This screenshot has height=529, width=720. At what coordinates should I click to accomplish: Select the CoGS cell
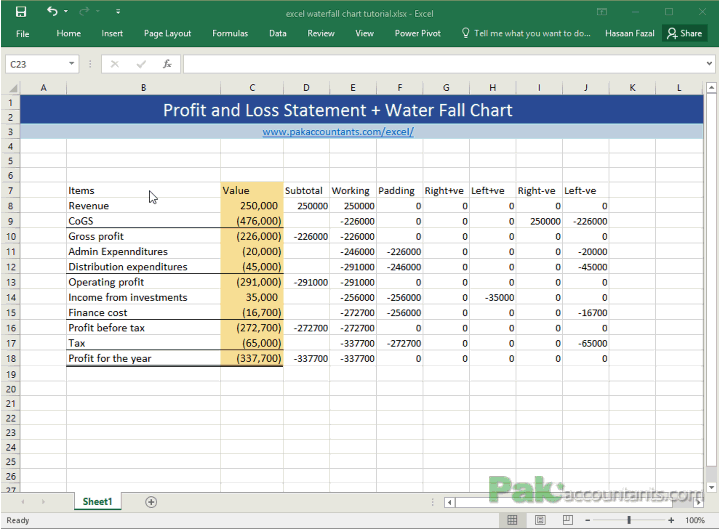[143, 221]
